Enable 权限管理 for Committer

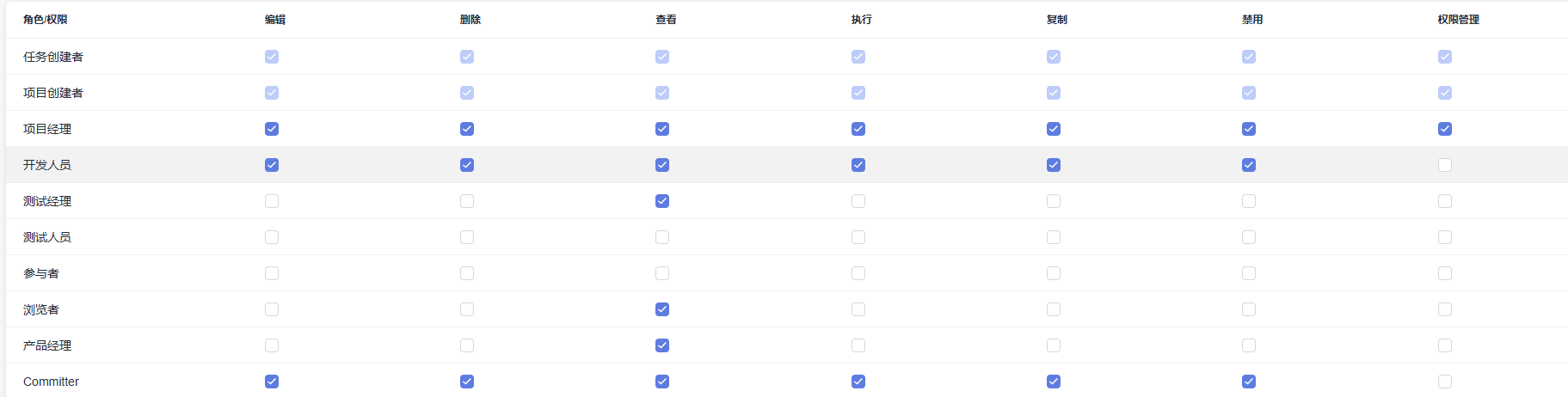[x=1445, y=382]
